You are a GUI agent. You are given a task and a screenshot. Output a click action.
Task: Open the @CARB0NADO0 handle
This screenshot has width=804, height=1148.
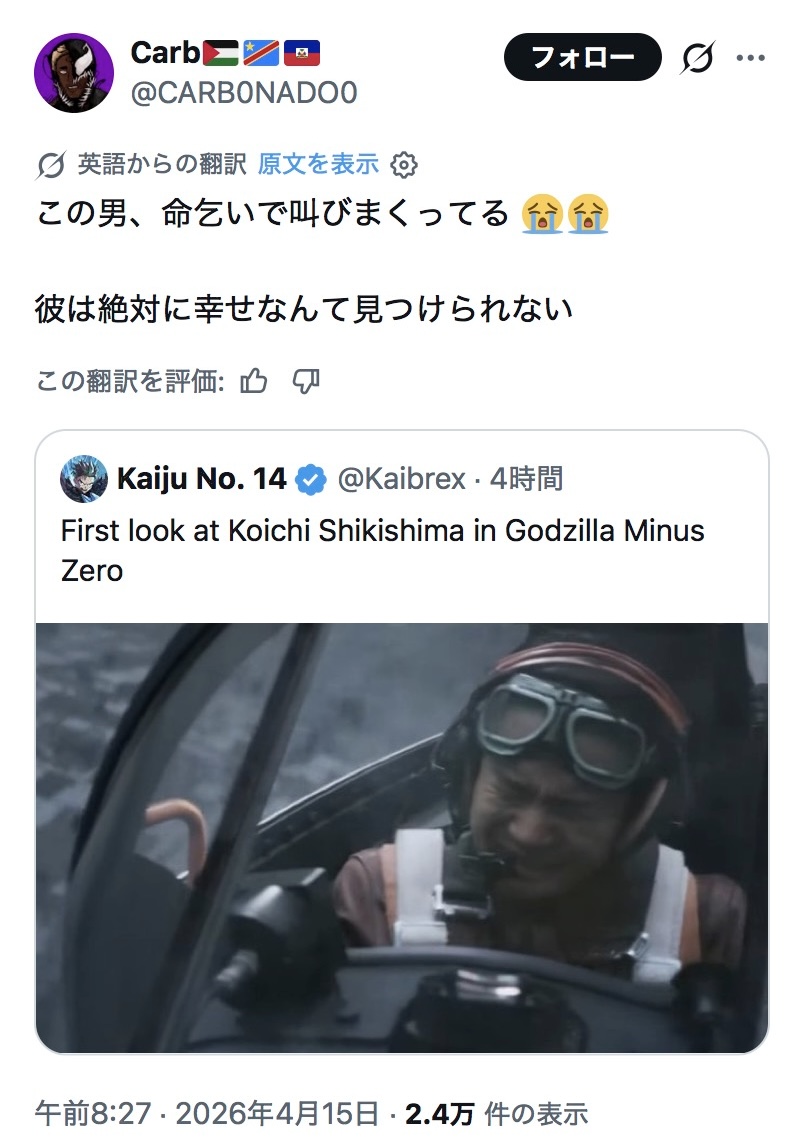coord(244,93)
